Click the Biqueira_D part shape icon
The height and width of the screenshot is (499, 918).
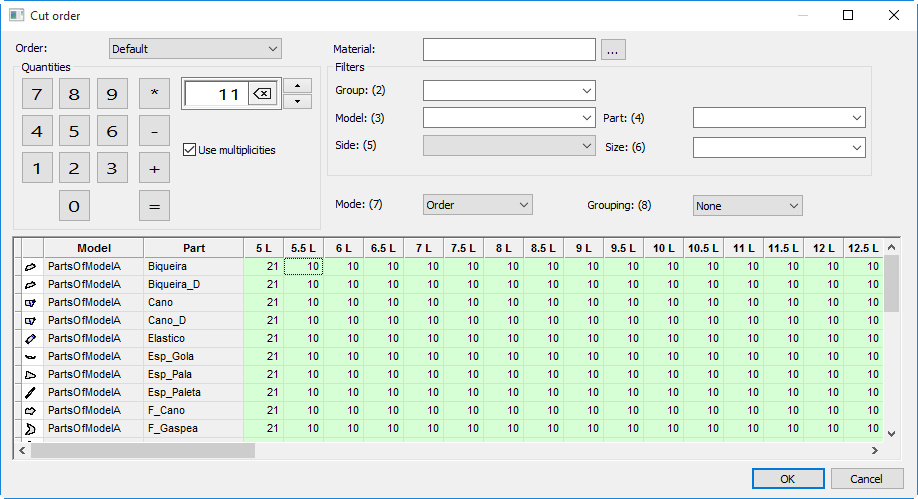[x=30, y=285]
